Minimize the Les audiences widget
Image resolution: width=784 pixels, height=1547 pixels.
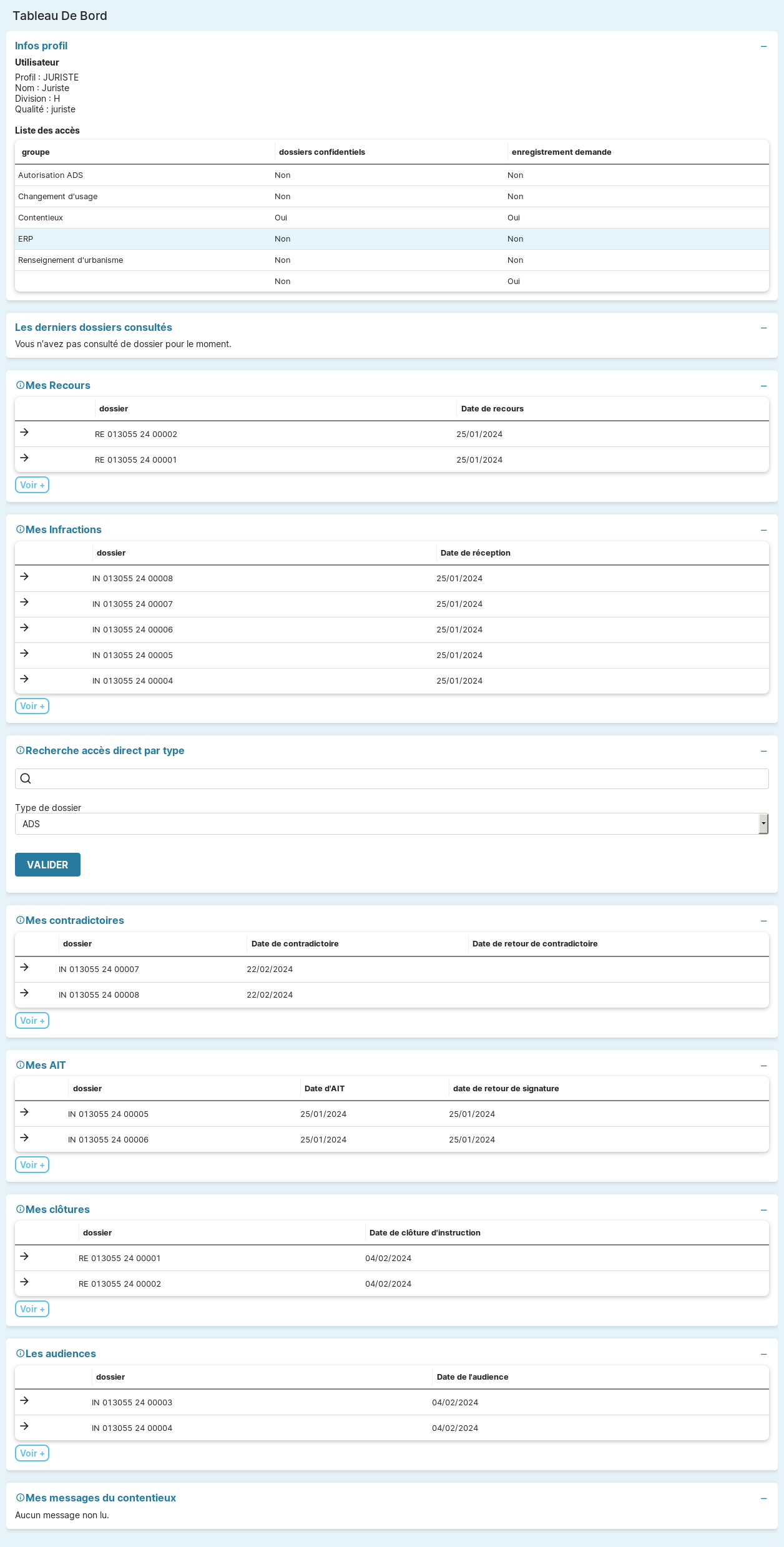pos(763,1354)
